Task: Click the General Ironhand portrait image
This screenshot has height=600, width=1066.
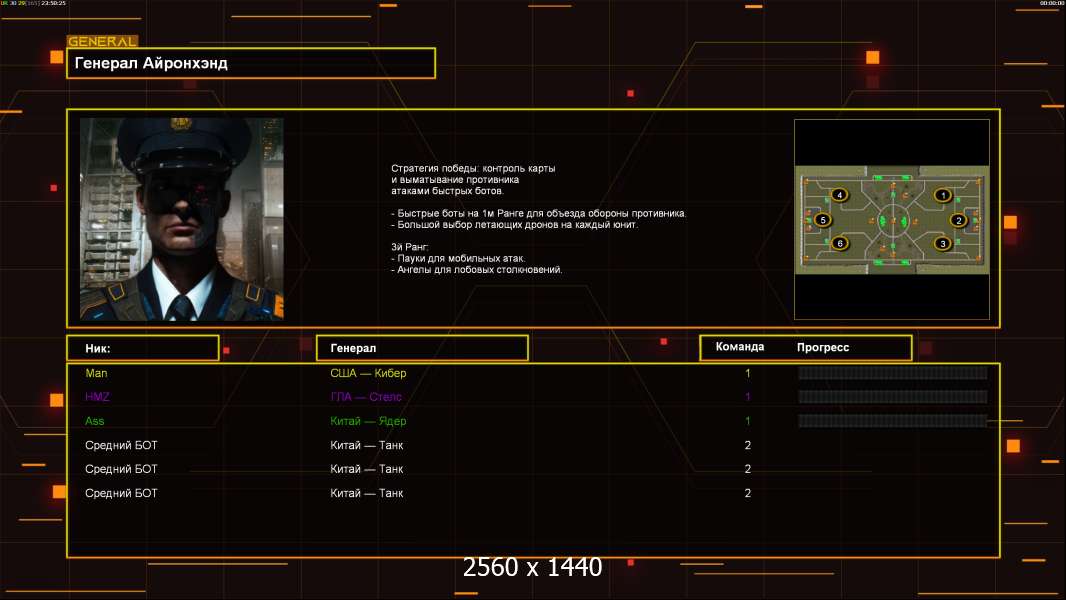Action: pos(181,218)
